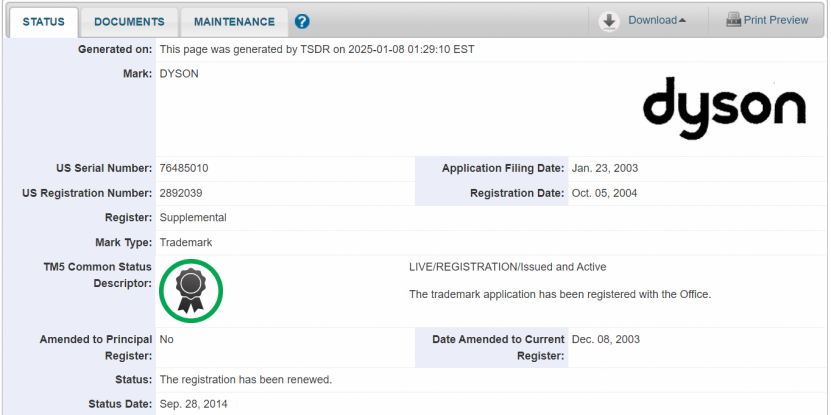
Task: Click the Mark Type value Trademark
Action: point(186,243)
